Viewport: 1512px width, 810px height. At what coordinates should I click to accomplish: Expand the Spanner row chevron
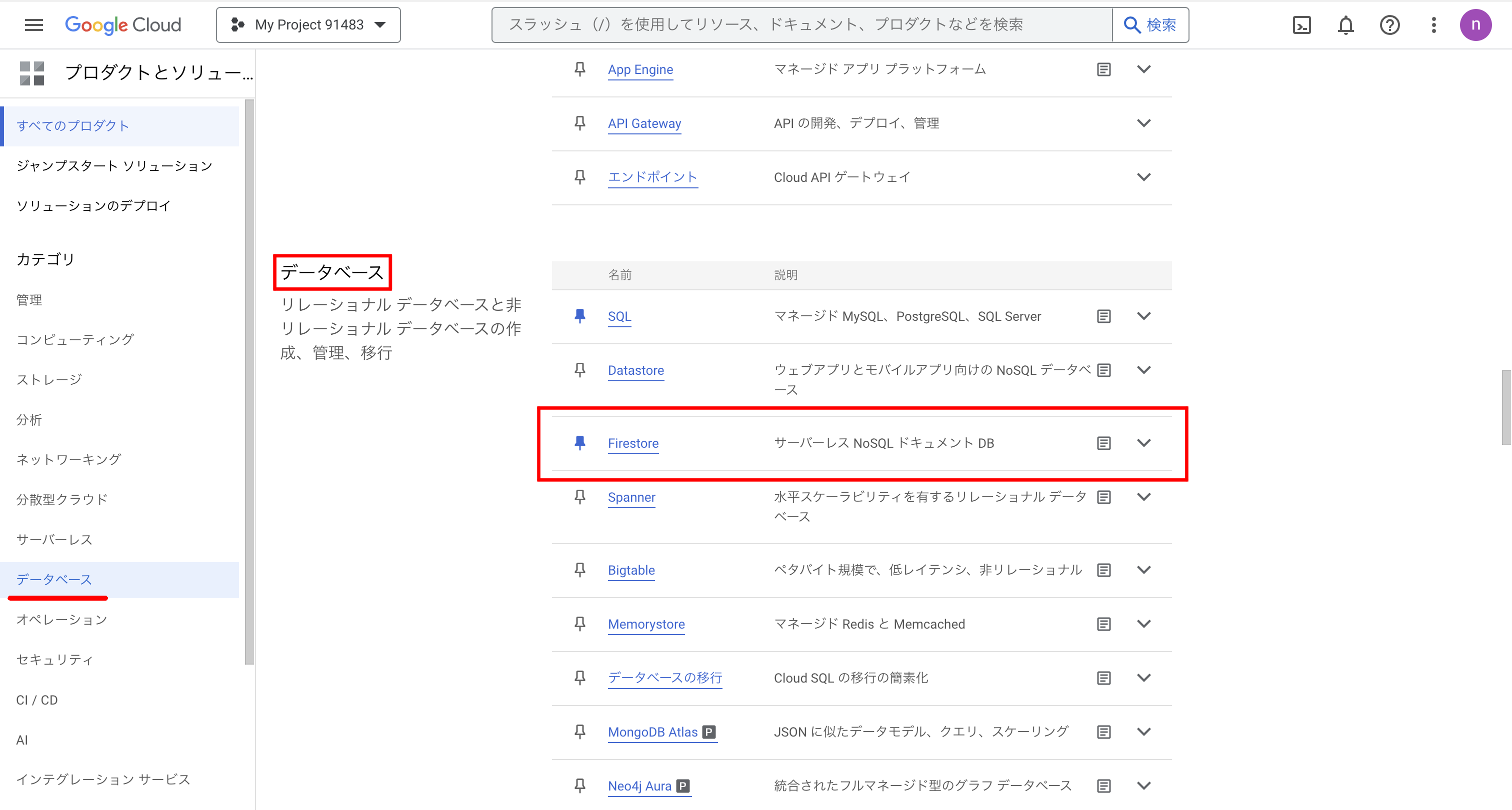tap(1143, 497)
